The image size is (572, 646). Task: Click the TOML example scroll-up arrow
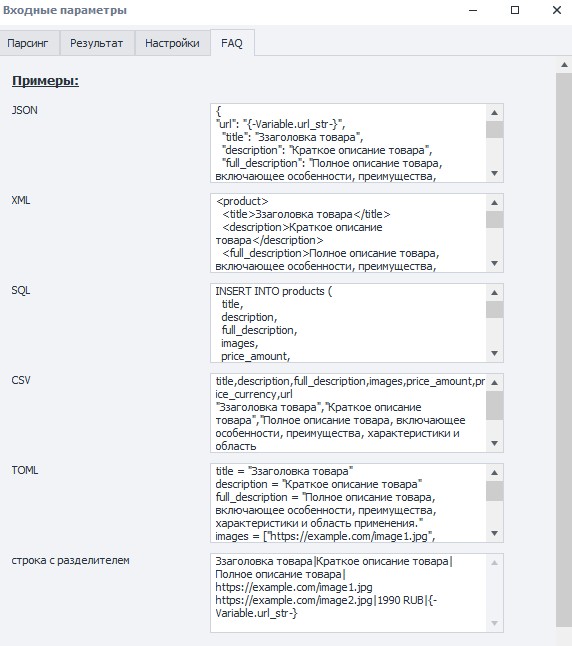click(495, 473)
